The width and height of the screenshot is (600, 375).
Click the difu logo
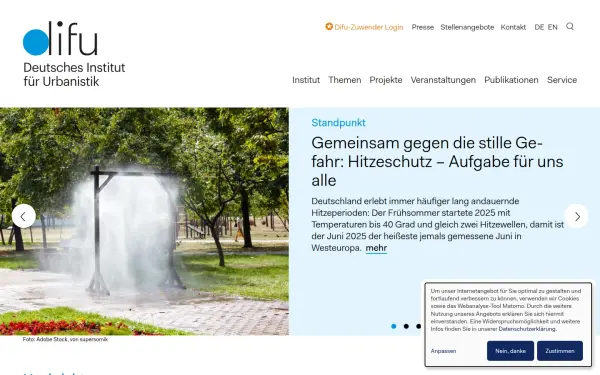click(x=60, y=38)
